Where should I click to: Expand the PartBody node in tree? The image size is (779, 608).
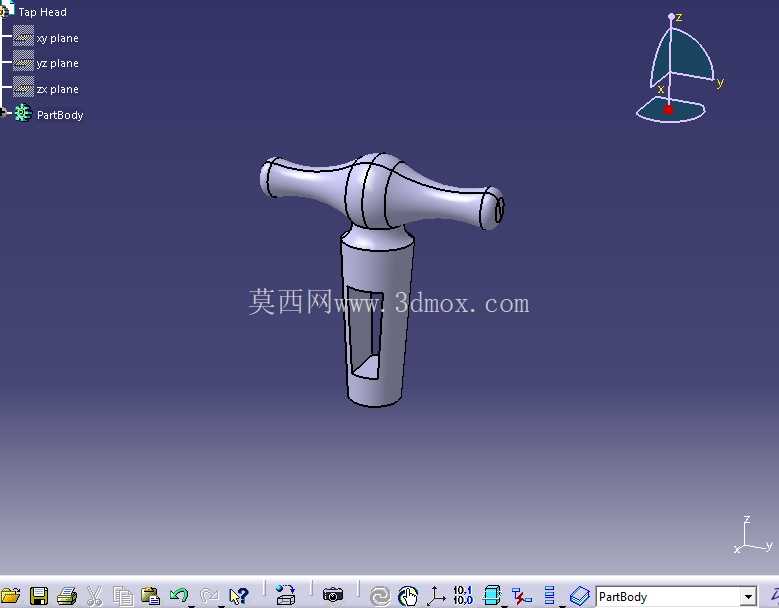click(3, 113)
